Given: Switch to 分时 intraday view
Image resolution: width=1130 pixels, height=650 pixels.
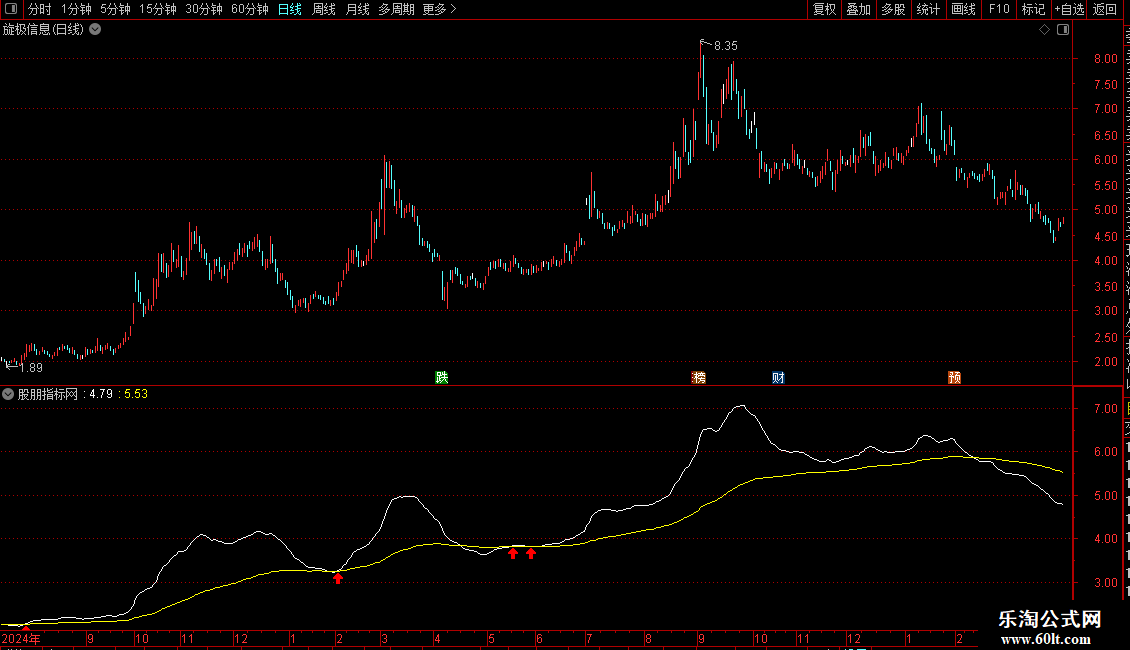Looking at the screenshot, I should 40,9.
